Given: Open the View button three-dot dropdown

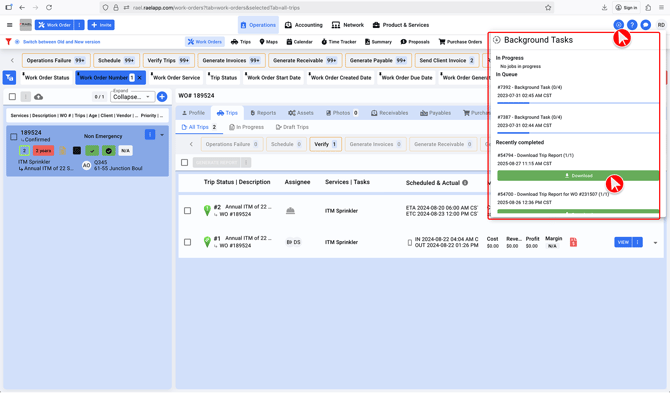Looking at the screenshot, I should click(638, 242).
